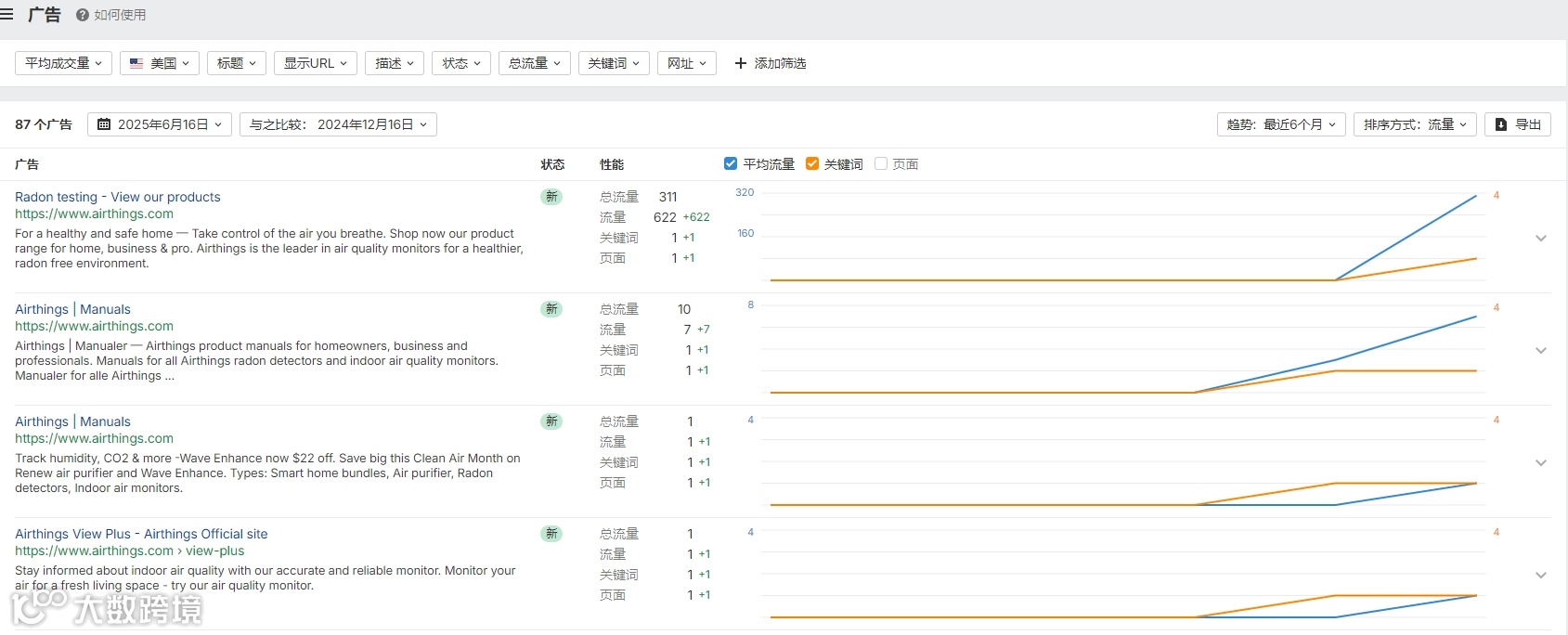Open 'Airthings | Manuals' ad about Track humidity
This screenshot has height=635, width=1568.
(x=72, y=421)
